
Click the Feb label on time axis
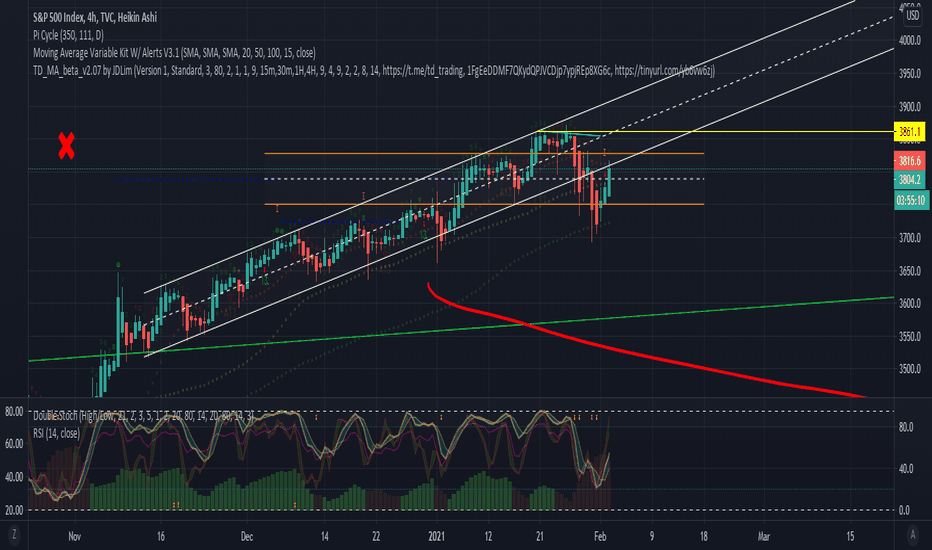(x=600, y=536)
